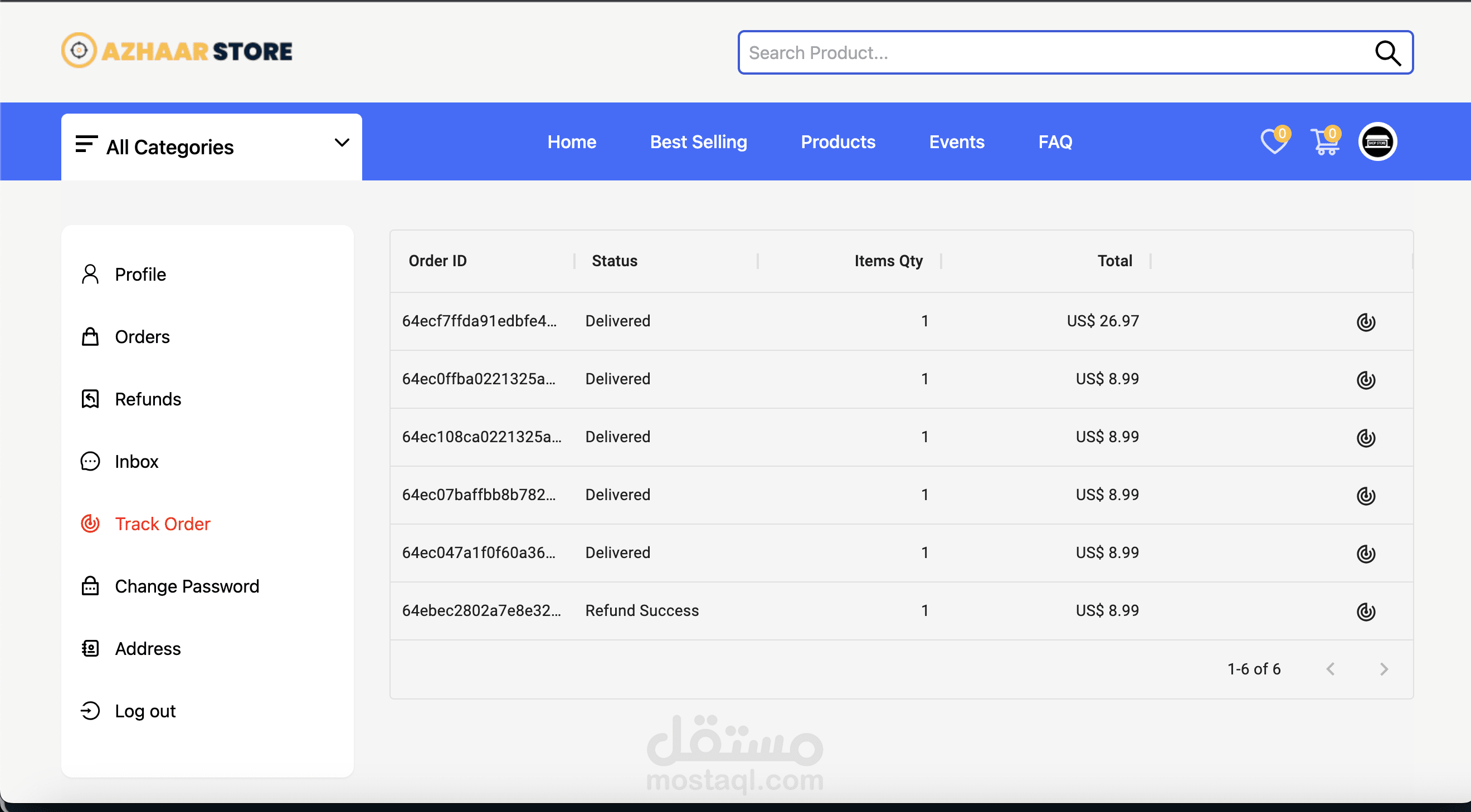Image resolution: width=1471 pixels, height=812 pixels.
Task: Open the shopping cart icon
Action: point(1324,142)
